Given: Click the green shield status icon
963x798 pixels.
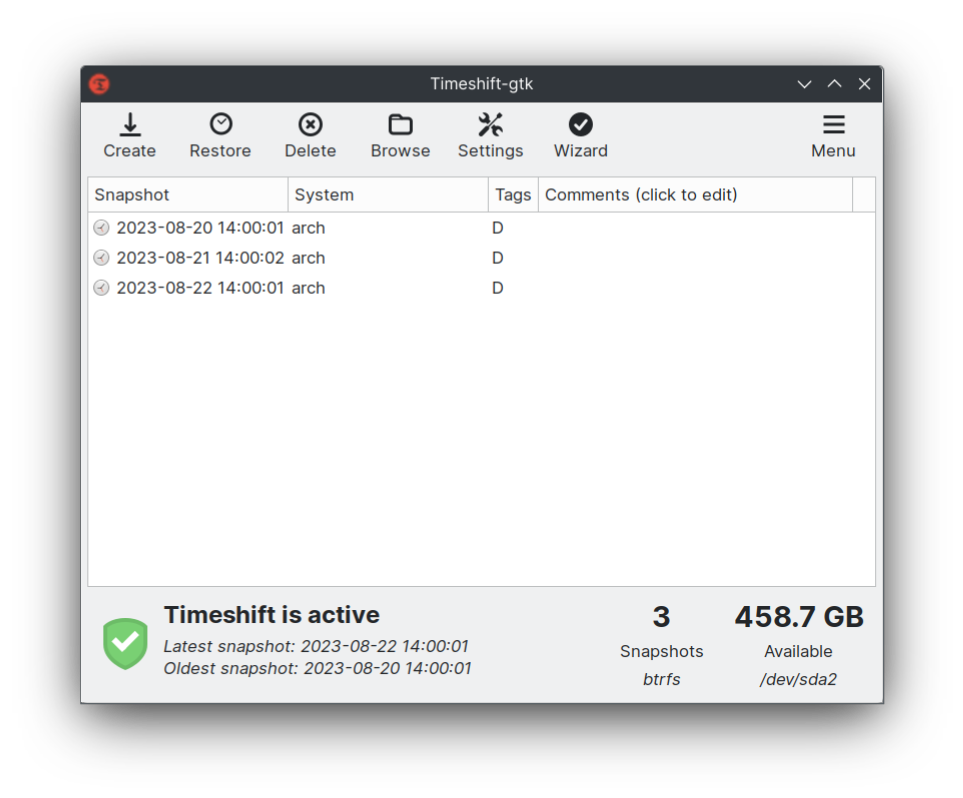Looking at the screenshot, I should [124, 643].
